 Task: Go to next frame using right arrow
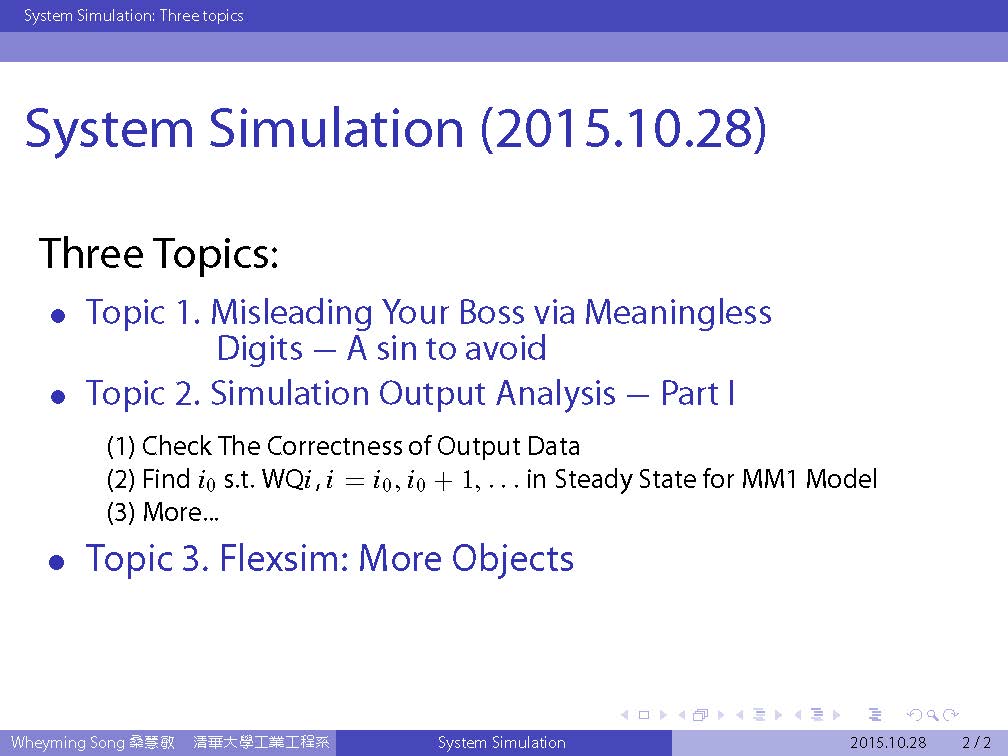pos(720,715)
